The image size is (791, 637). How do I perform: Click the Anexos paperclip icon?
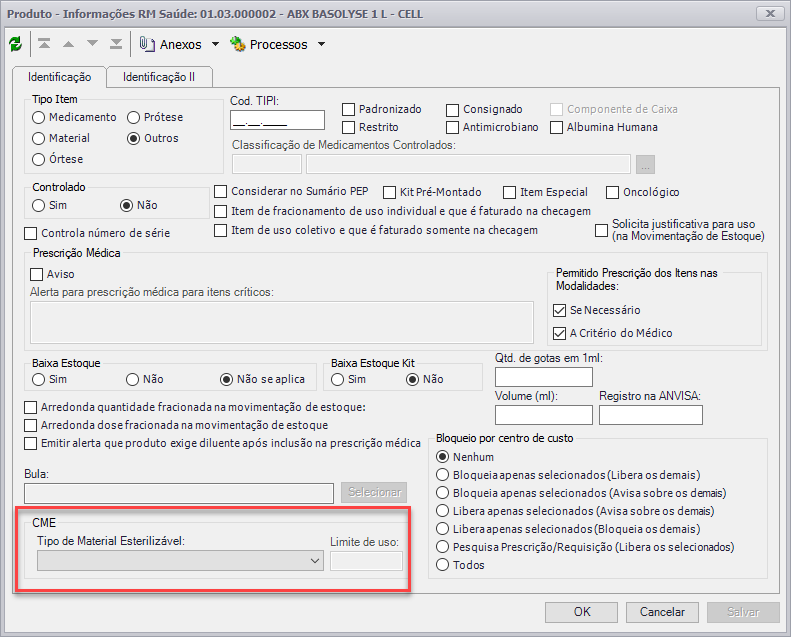coord(146,44)
